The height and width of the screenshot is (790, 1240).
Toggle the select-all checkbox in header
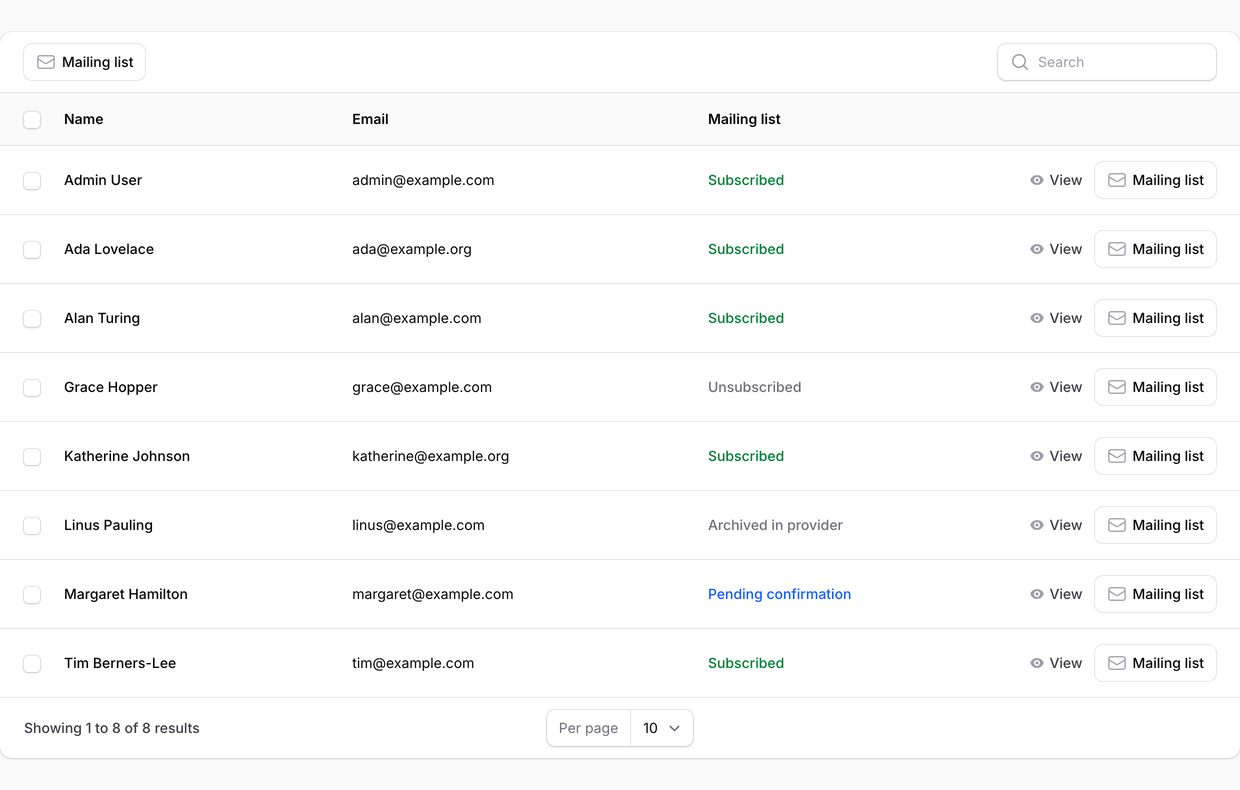point(32,120)
